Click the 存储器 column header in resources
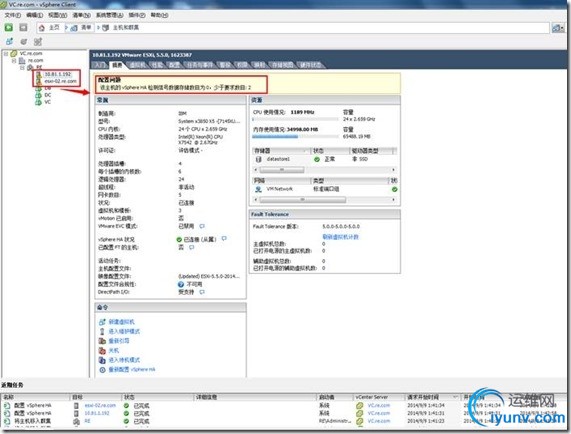The image size is (571, 434). tap(281, 150)
